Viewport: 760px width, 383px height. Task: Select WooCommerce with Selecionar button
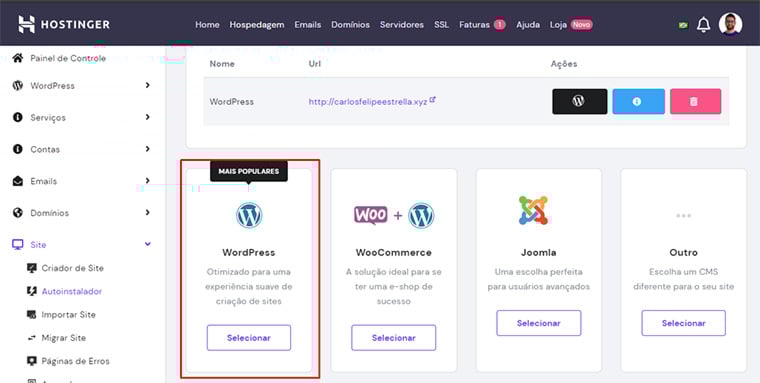coord(394,338)
